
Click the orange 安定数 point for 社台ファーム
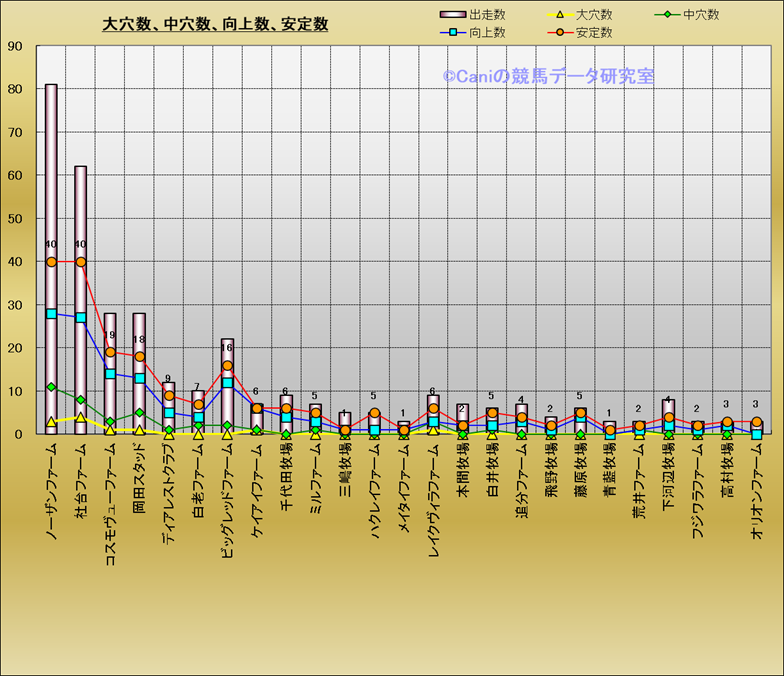[80, 262]
